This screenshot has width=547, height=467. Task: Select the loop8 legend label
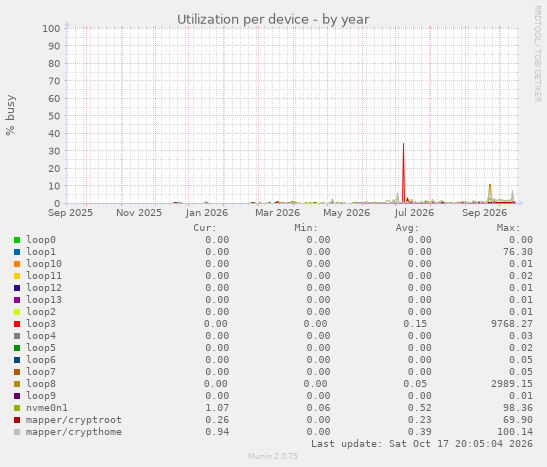coord(41,384)
